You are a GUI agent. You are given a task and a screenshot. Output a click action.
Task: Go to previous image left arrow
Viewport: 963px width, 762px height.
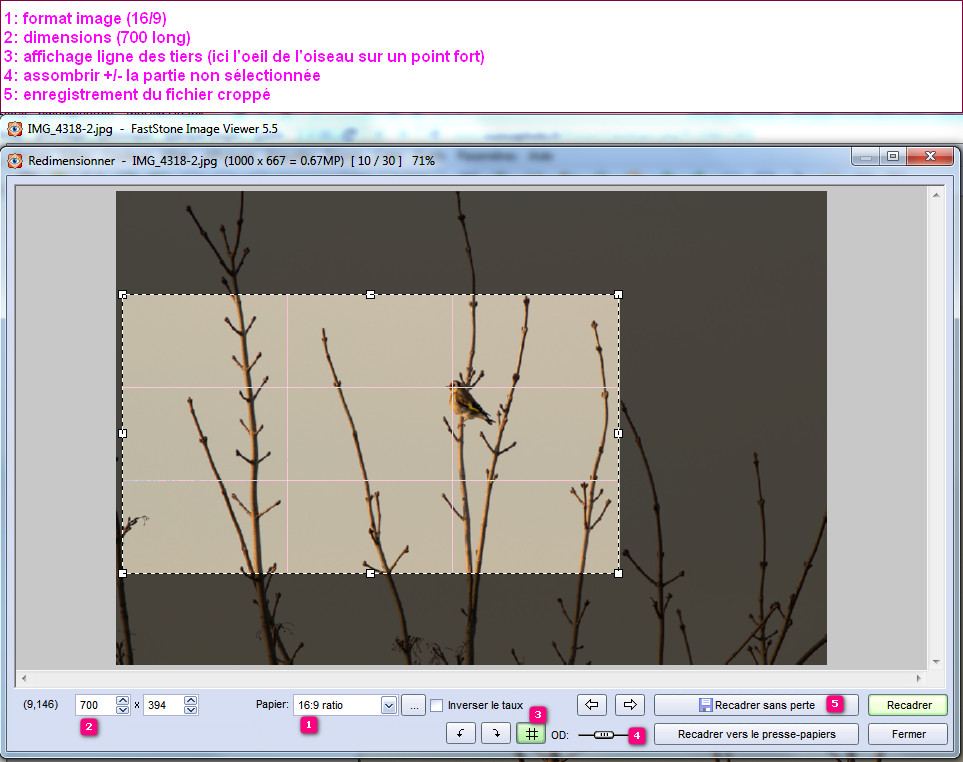coord(592,705)
